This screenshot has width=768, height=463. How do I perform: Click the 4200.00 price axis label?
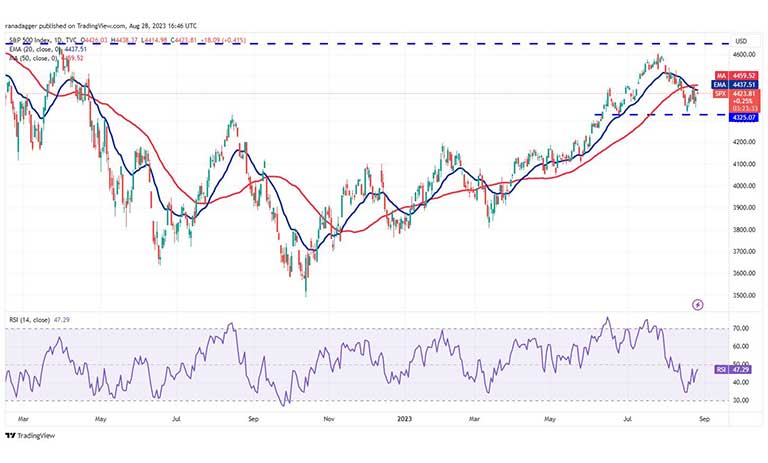(744, 142)
